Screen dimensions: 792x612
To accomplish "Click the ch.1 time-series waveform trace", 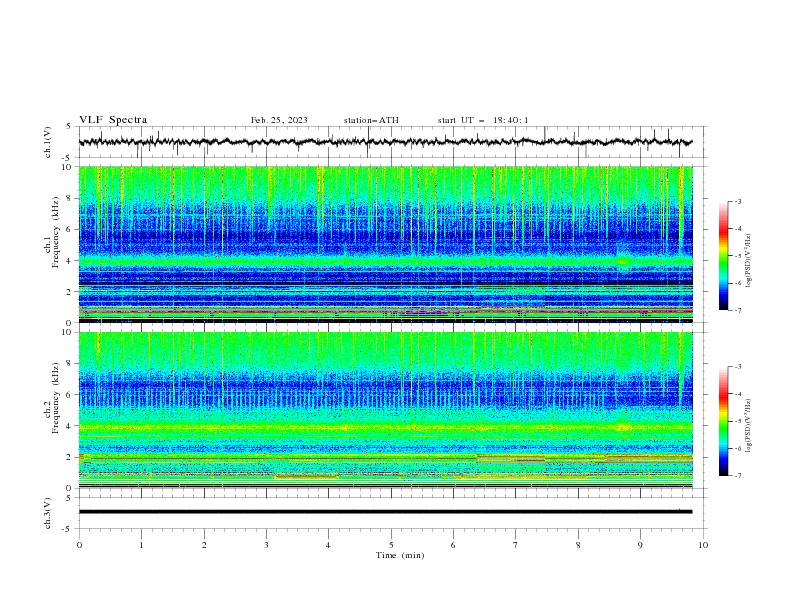I will pos(385,142).
